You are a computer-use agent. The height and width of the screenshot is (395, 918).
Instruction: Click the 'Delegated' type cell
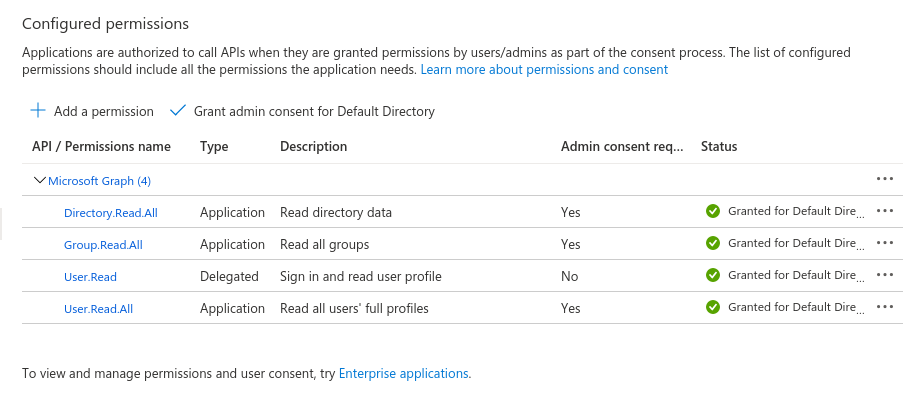pos(229,276)
